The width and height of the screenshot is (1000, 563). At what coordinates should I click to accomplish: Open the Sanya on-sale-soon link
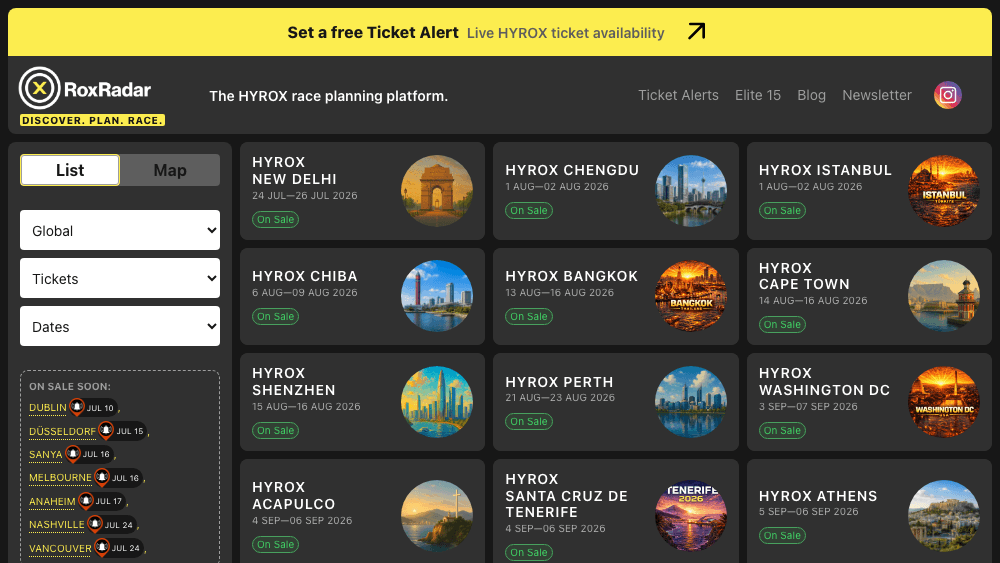[x=45, y=455]
